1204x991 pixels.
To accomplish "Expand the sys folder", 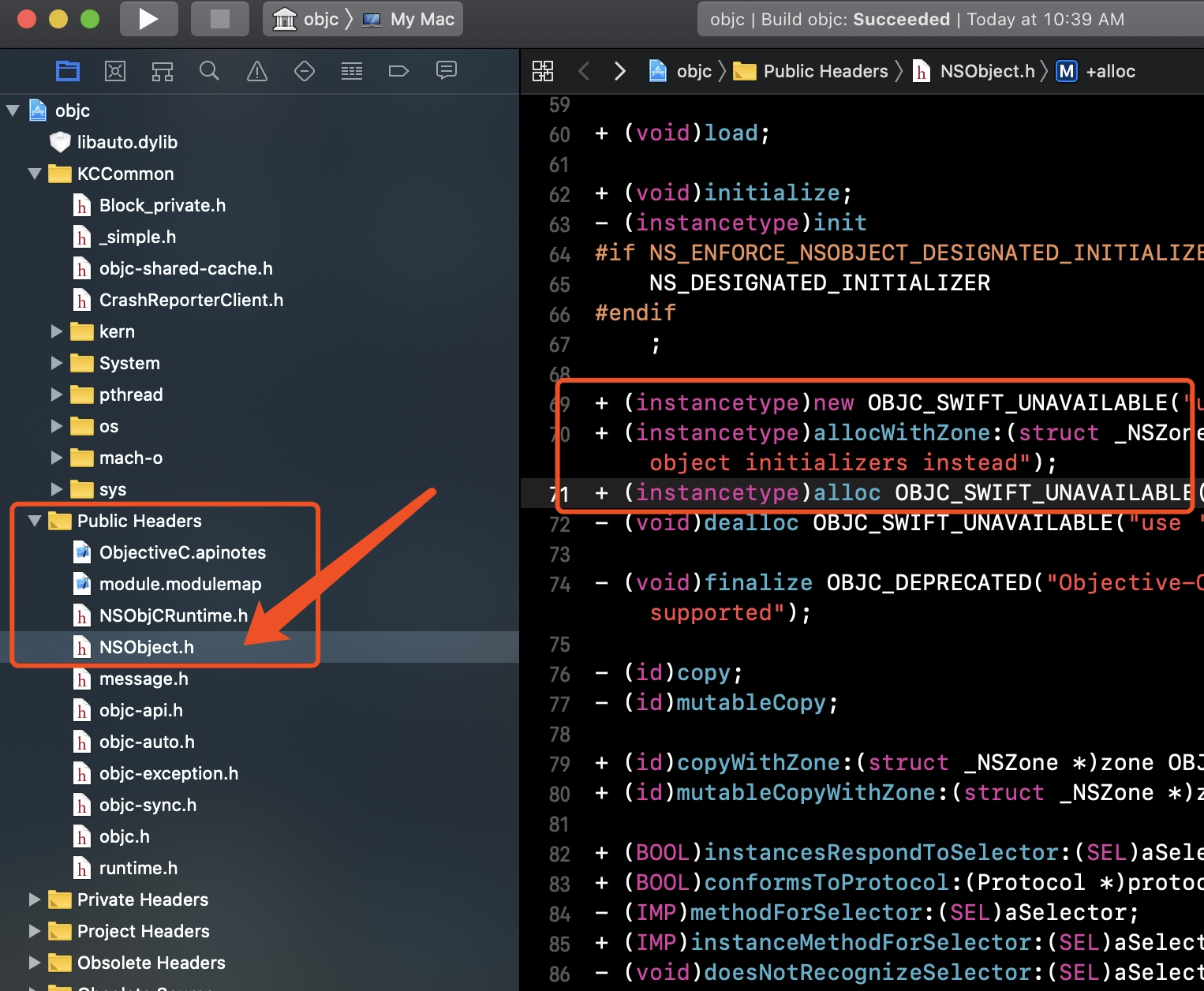I will 57,489.
